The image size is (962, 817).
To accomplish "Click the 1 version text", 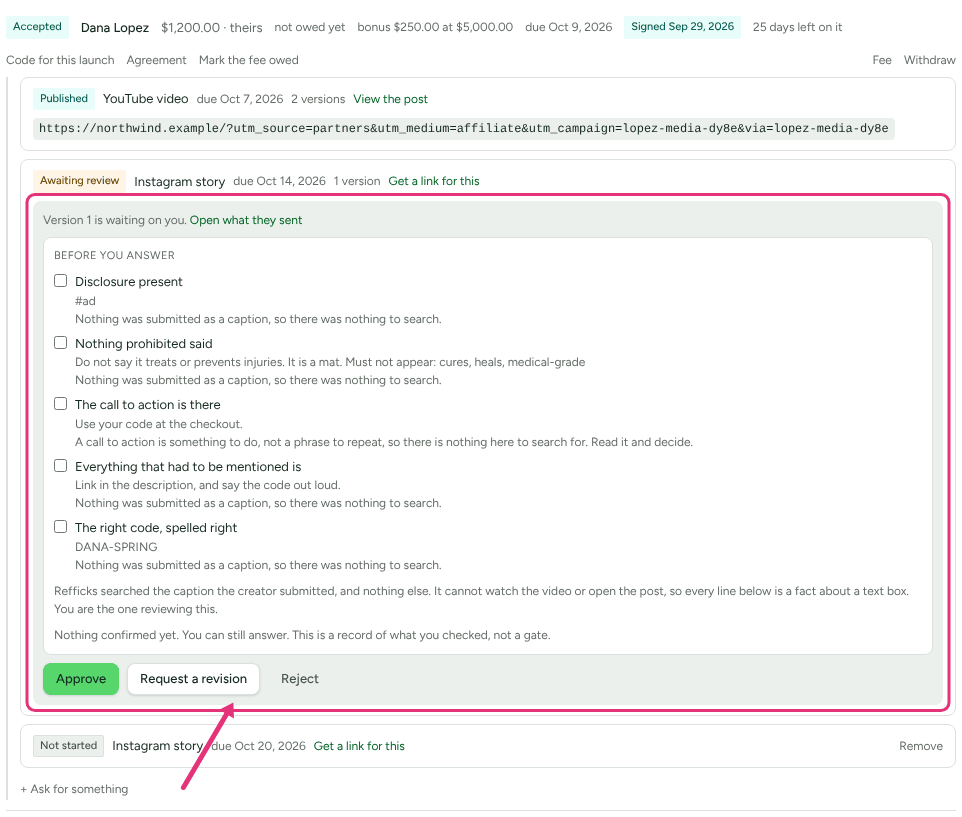I will pos(357,181).
